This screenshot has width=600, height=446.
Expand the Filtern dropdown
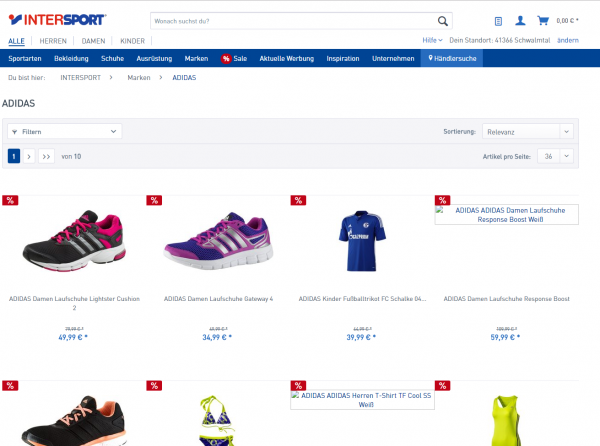coord(65,132)
